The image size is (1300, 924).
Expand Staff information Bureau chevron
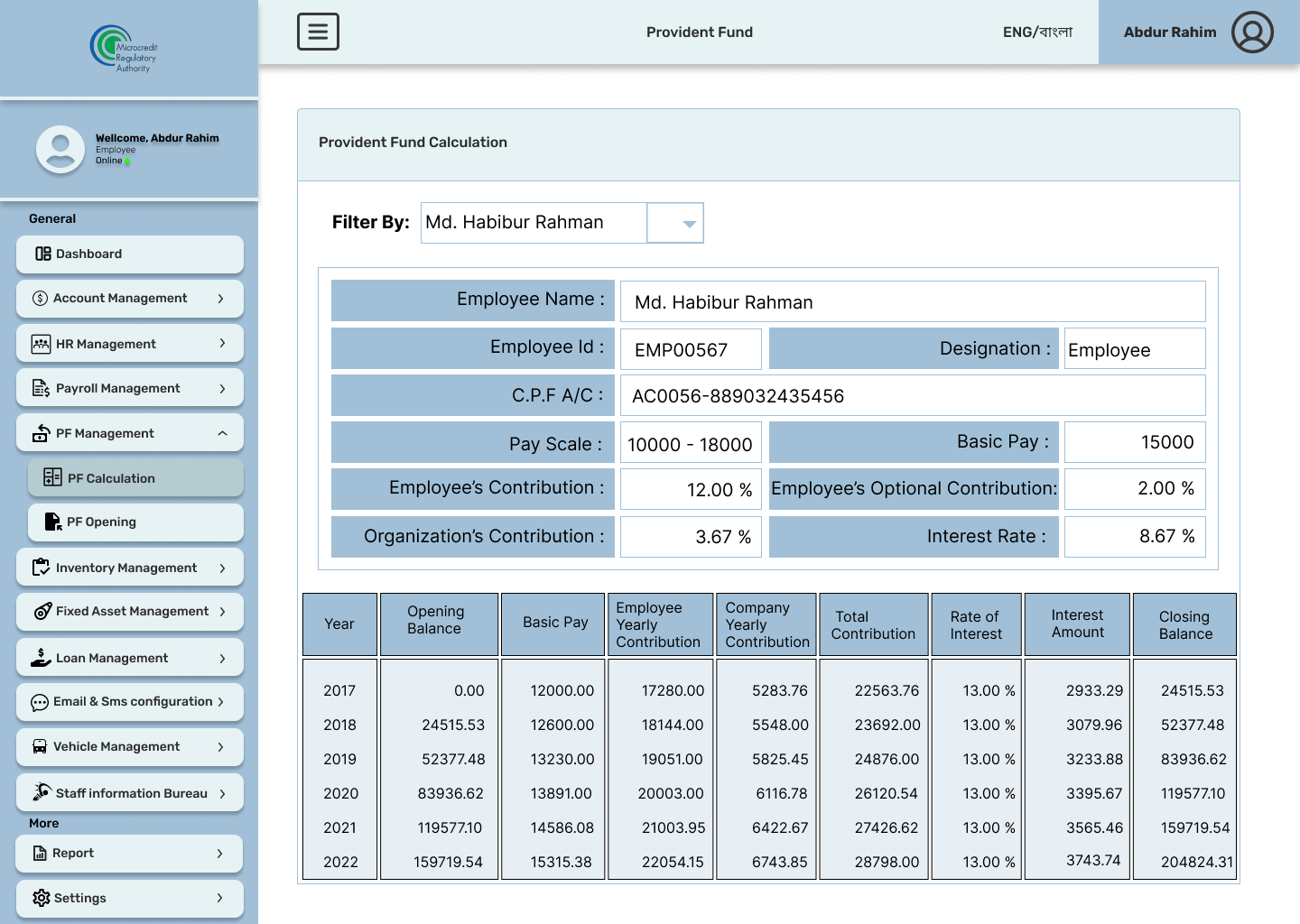tap(222, 793)
